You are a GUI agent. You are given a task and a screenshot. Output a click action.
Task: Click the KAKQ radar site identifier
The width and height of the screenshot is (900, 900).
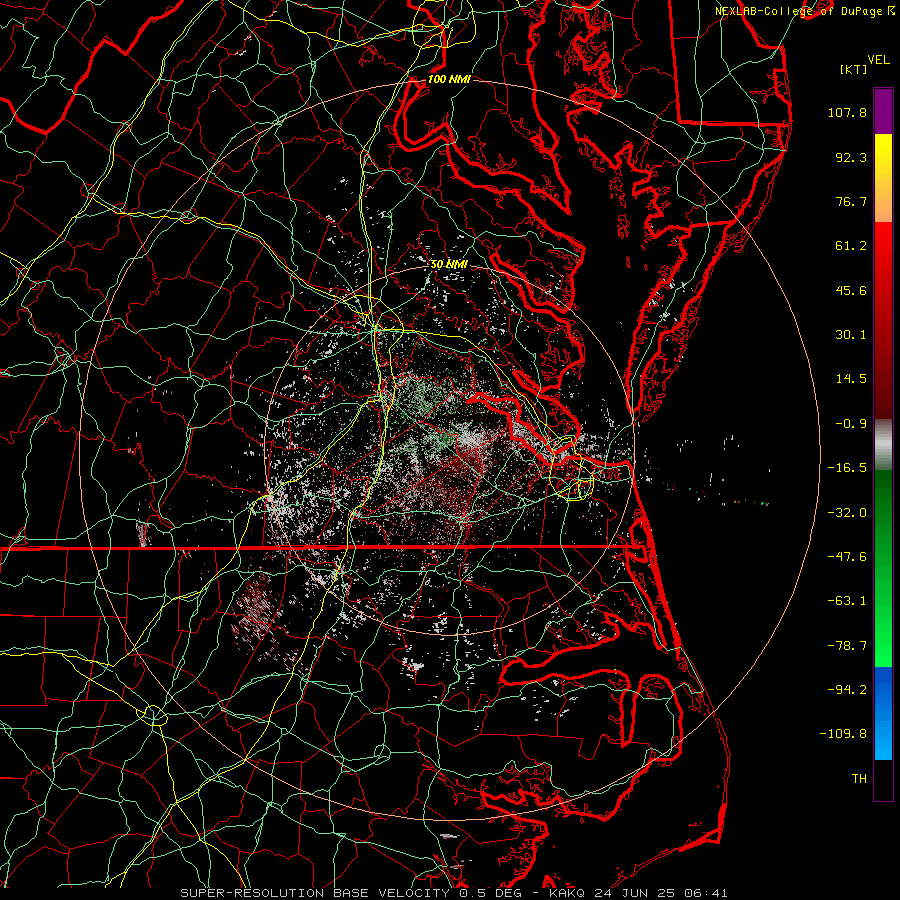click(x=567, y=893)
